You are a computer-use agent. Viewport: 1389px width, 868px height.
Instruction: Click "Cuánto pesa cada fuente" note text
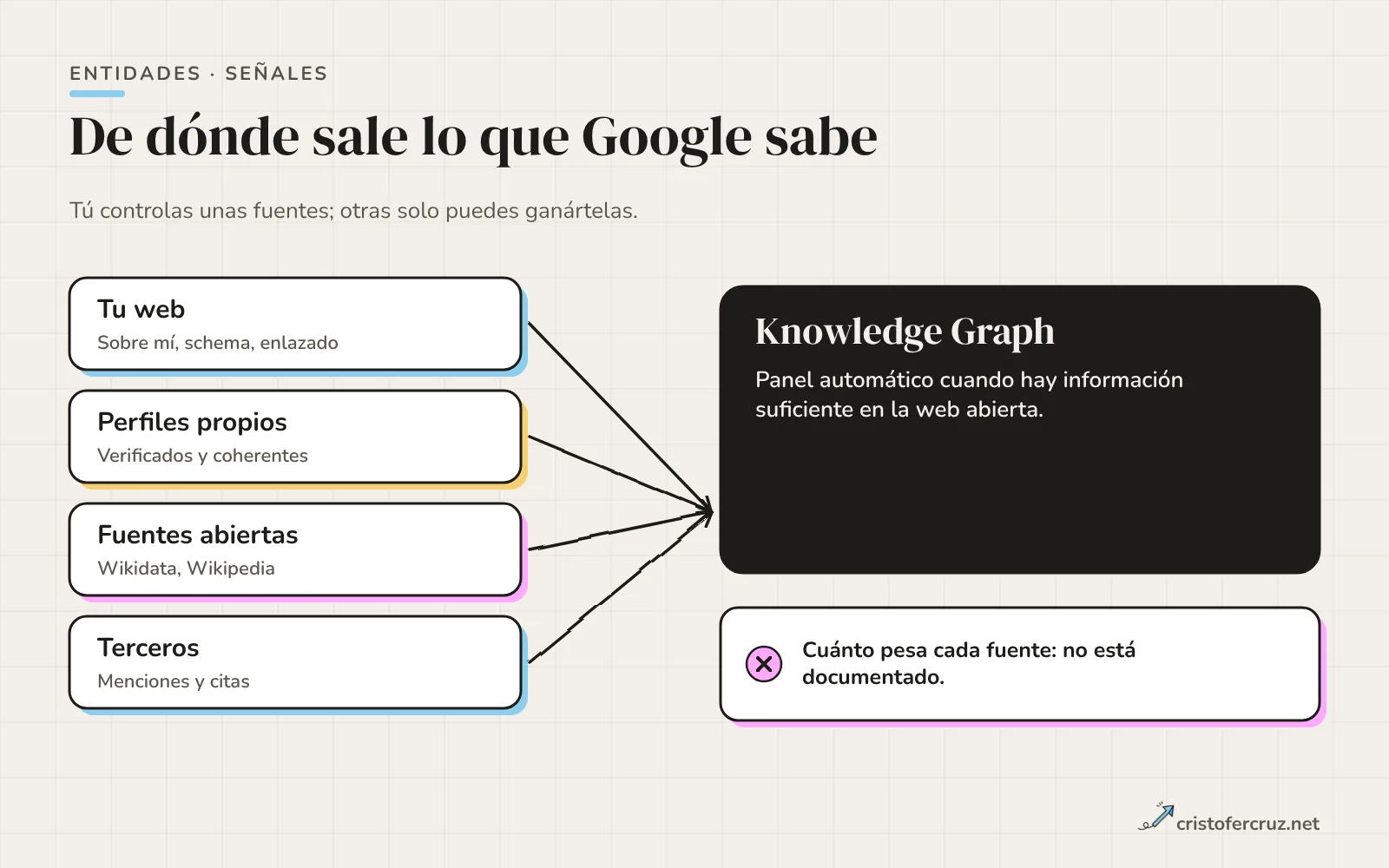tap(969, 663)
